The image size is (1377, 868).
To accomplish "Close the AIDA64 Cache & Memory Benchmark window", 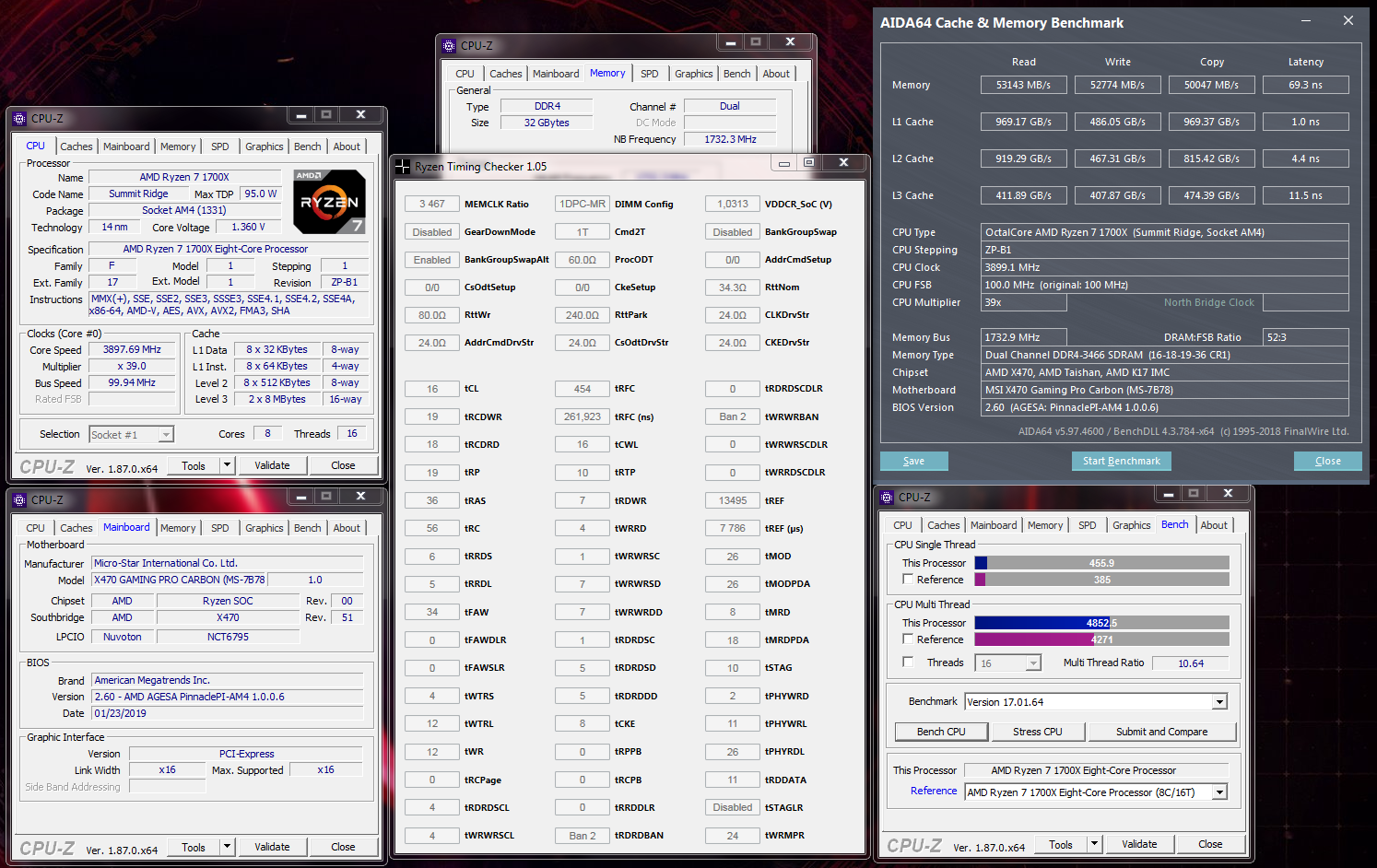I will point(1348,20).
